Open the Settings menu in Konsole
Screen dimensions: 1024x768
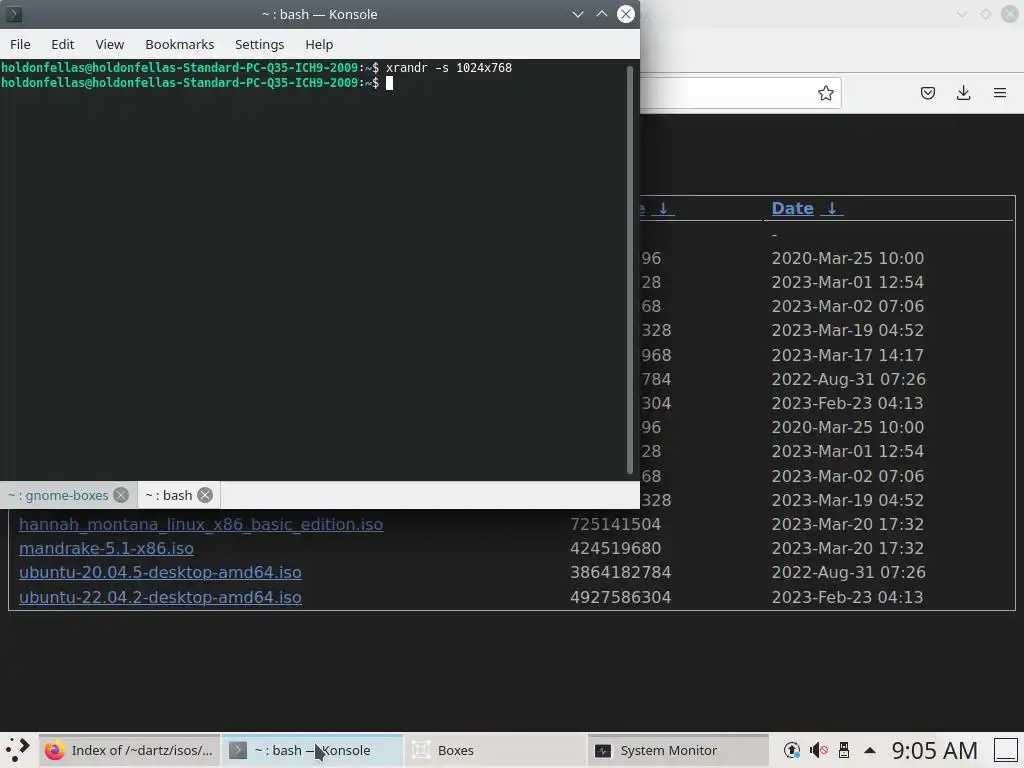[x=259, y=44]
